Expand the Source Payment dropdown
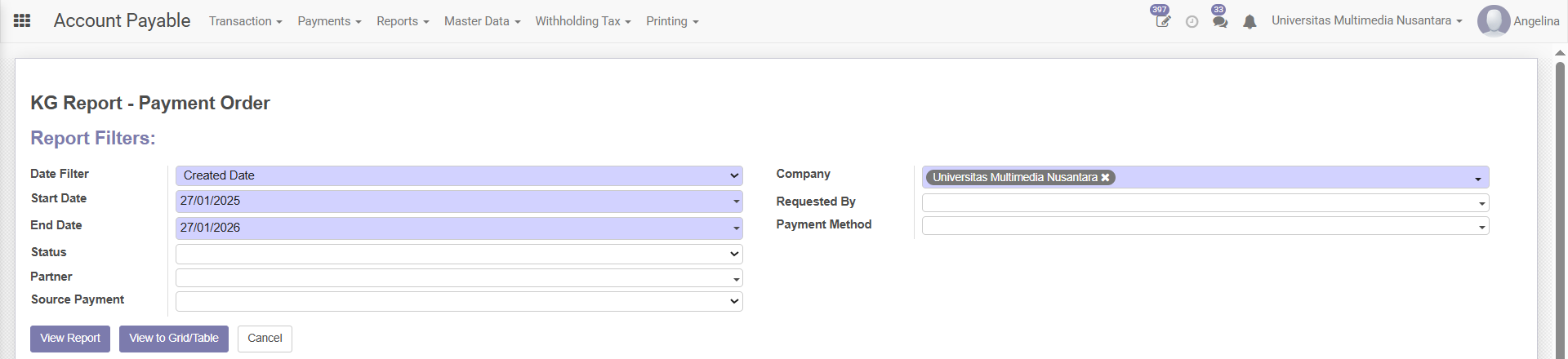Image resolution: width=1568 pixels, height=359 pixels. tap(459, 301)
